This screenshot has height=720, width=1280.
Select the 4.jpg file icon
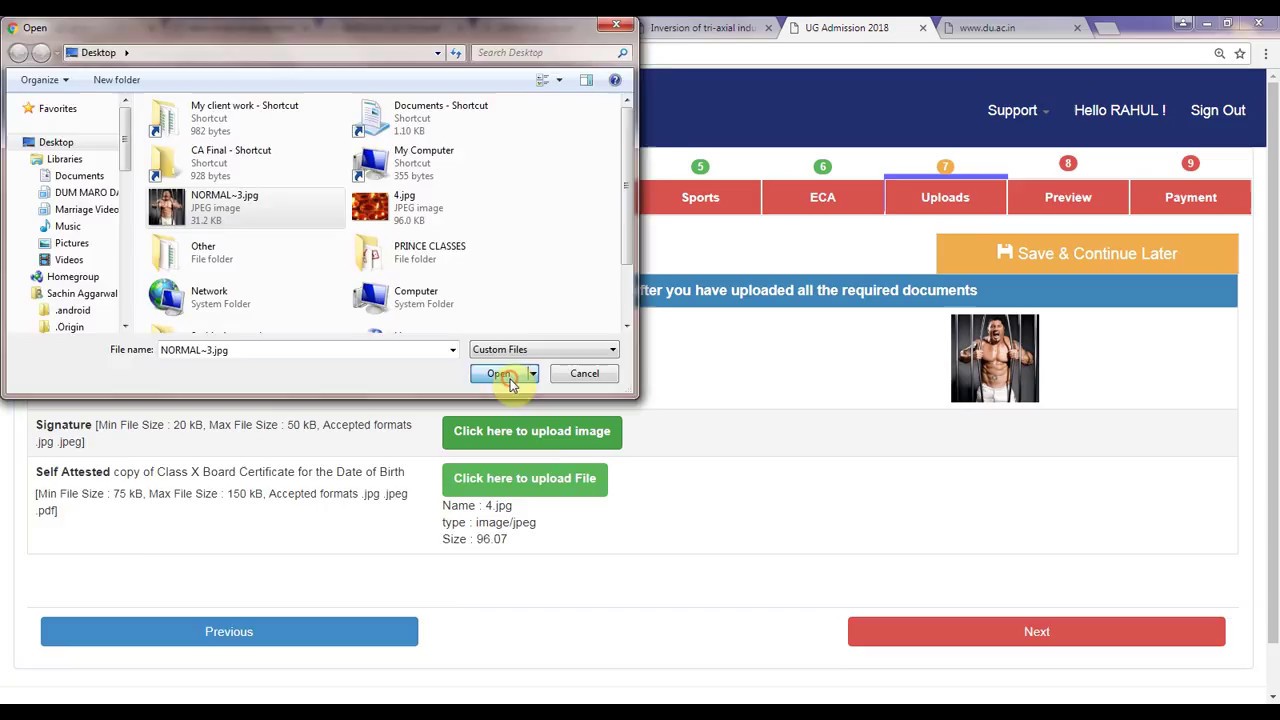[x=369, y=207]
